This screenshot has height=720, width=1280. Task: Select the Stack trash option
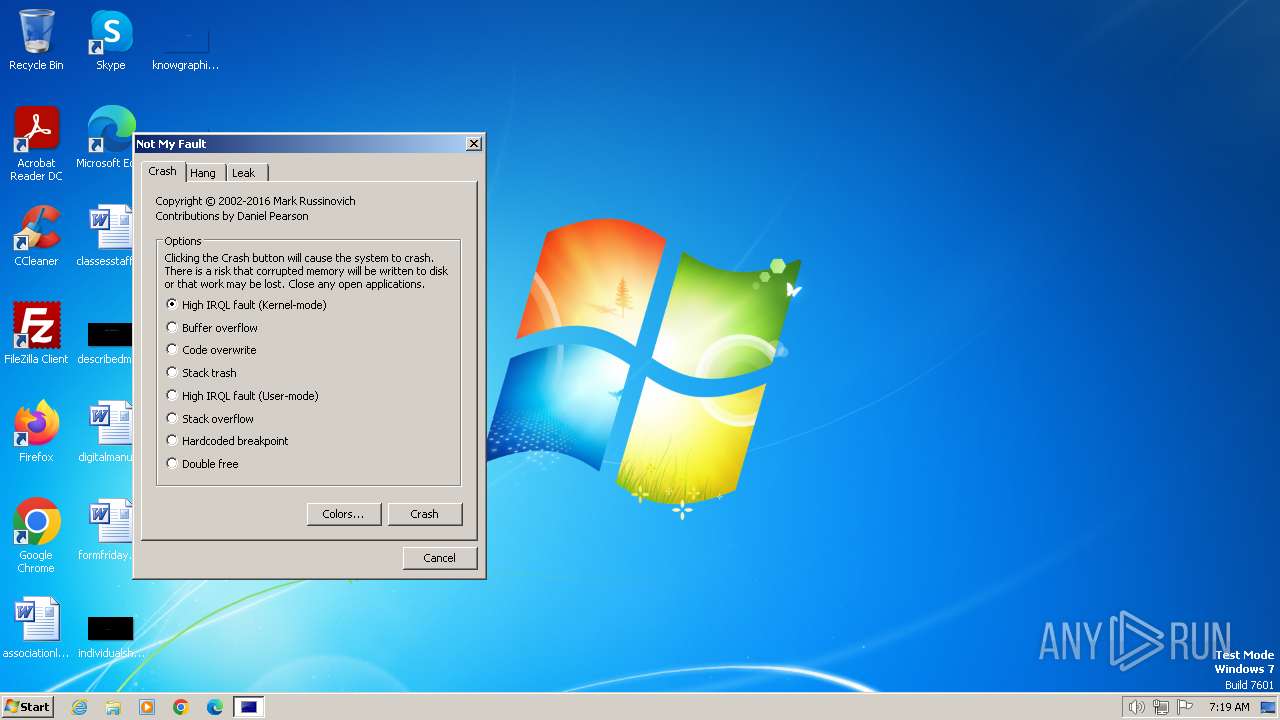tap(201, 373)
